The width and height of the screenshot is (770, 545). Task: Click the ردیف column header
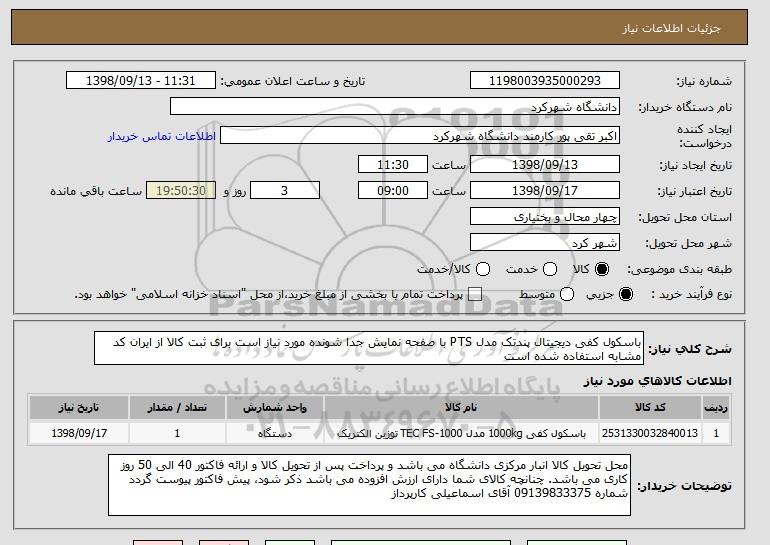click(716, 408)
